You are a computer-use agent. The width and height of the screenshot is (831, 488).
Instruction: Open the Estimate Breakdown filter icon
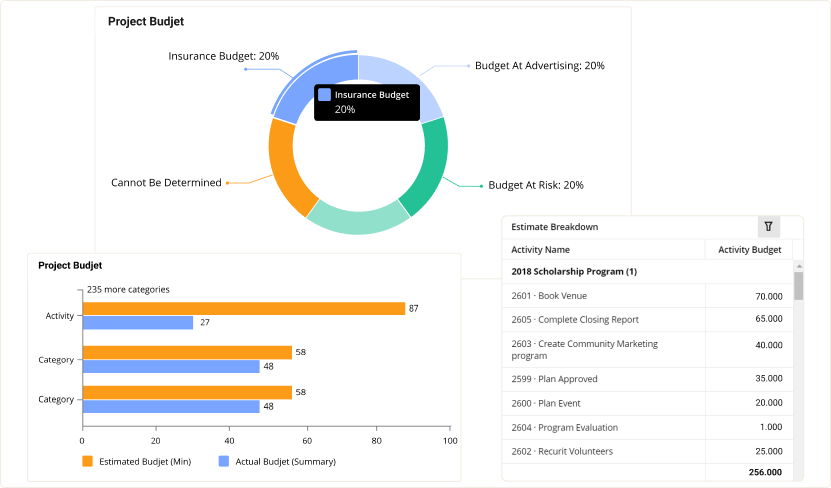point(768,227)
